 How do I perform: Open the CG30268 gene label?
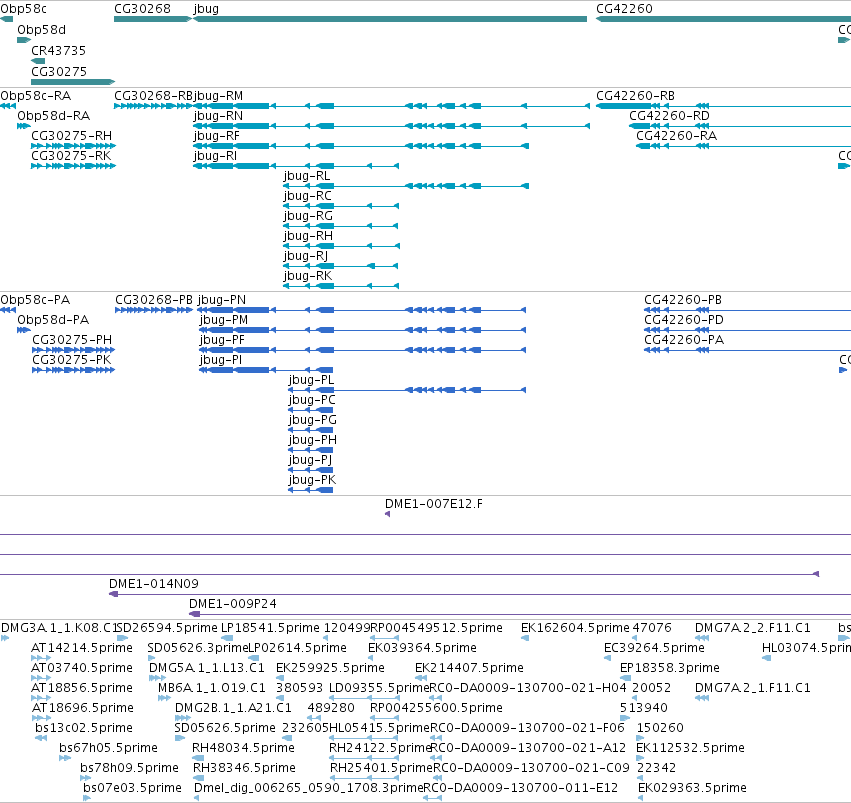coord(142,9)
